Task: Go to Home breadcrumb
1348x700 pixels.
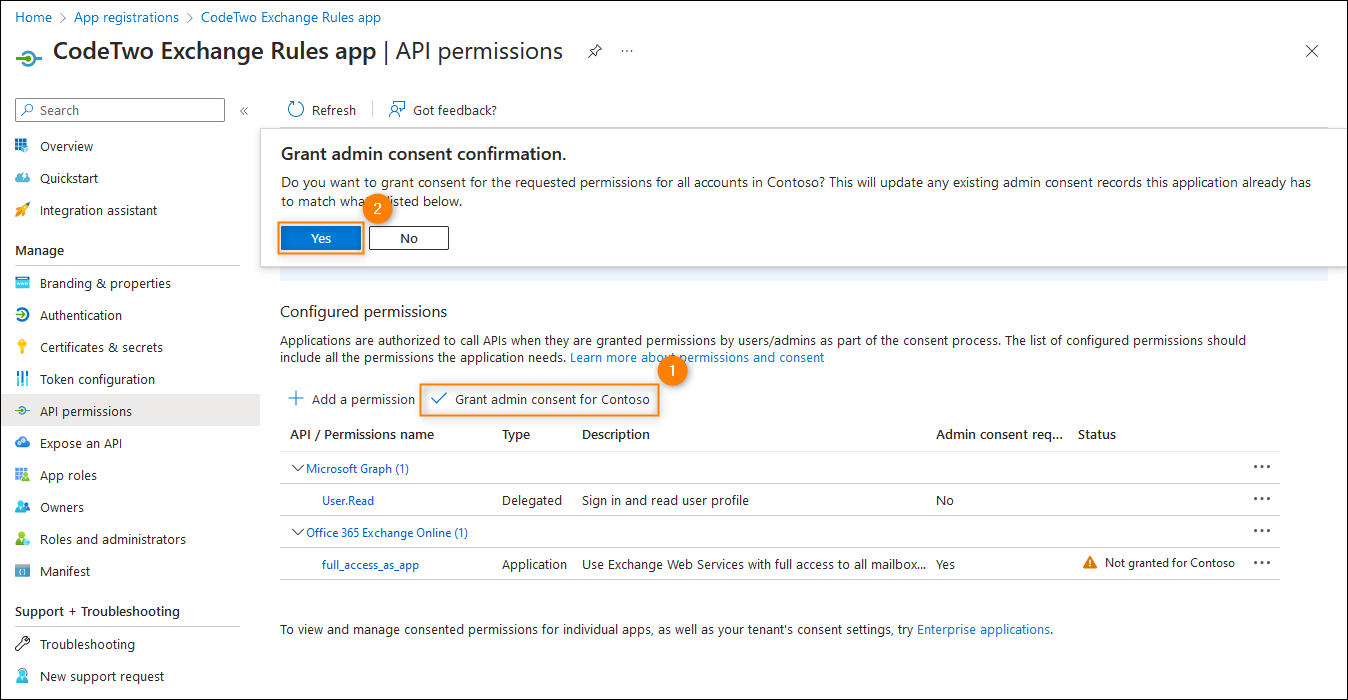Action: [x=34, y=17]
